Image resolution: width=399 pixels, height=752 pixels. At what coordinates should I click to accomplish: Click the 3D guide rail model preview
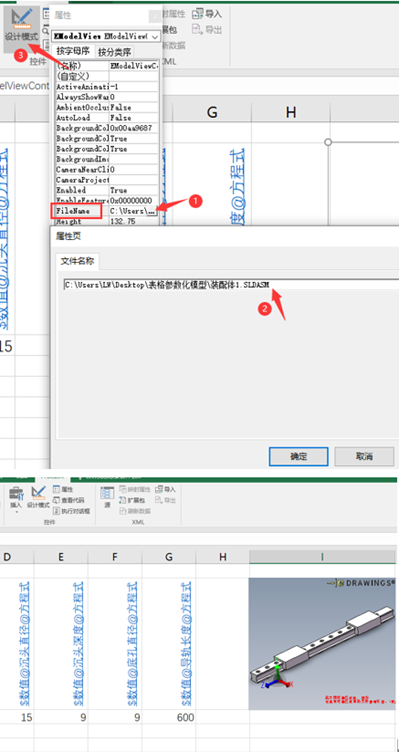(x=322, y=644)
